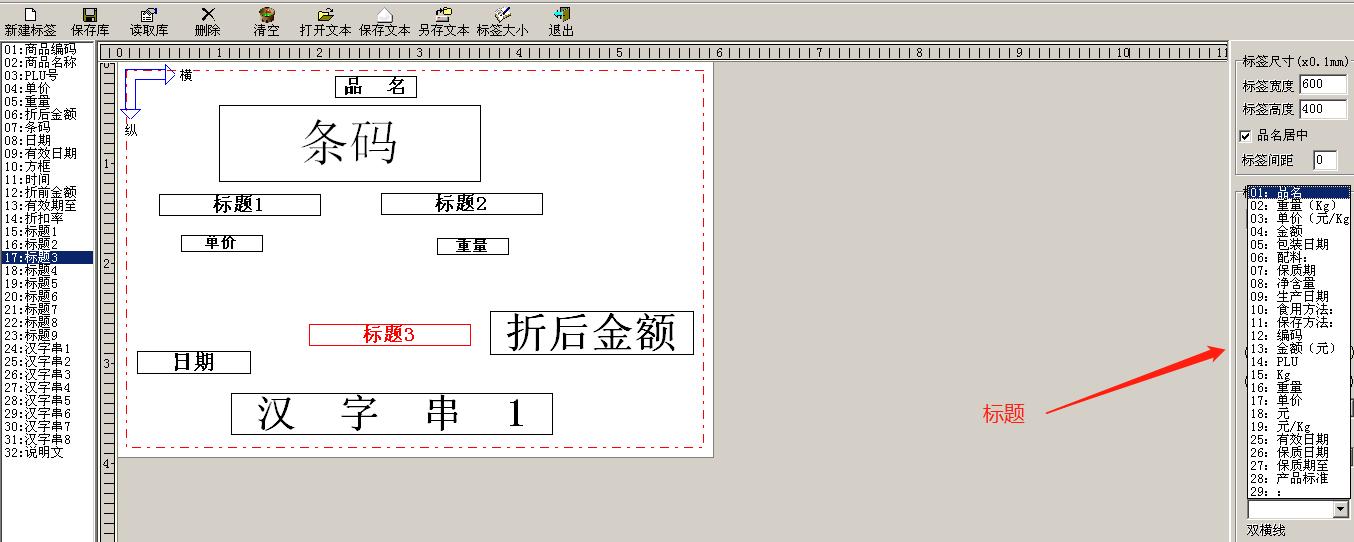Screen dimensions: 1354x542
Task: Select '09:有效日期' in field list
Action: point(47,153)
